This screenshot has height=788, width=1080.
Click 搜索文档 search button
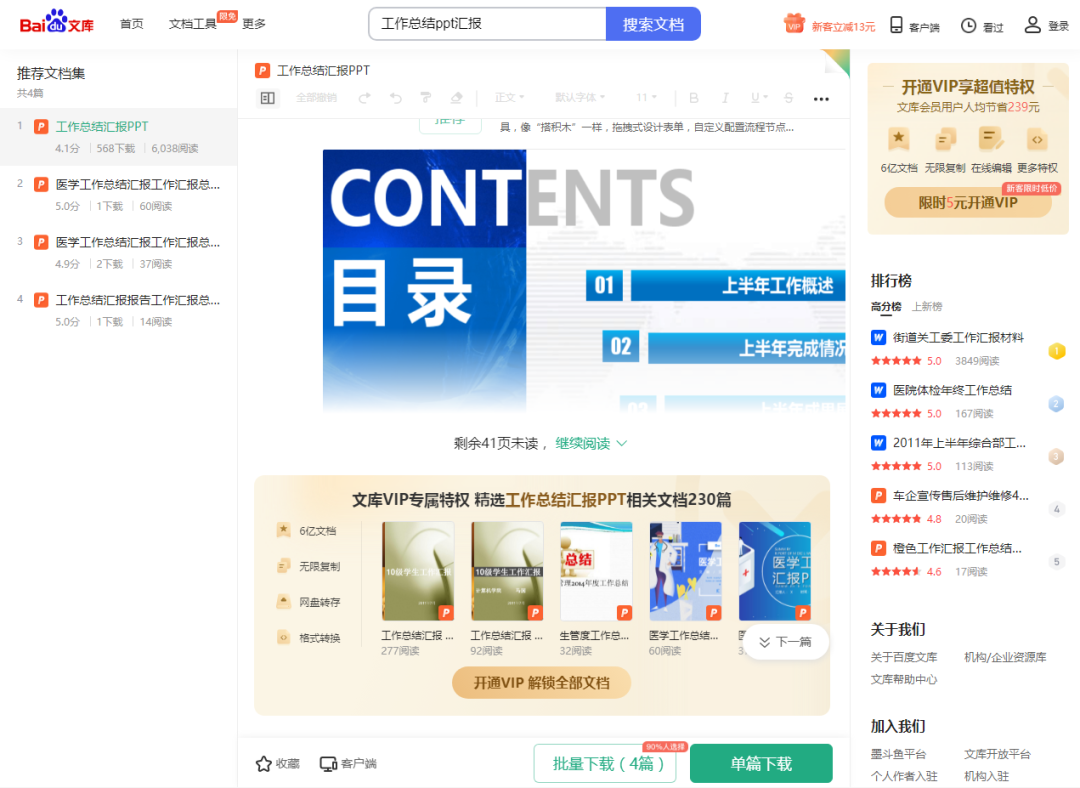pyautogui.click(x=653, y=24)
